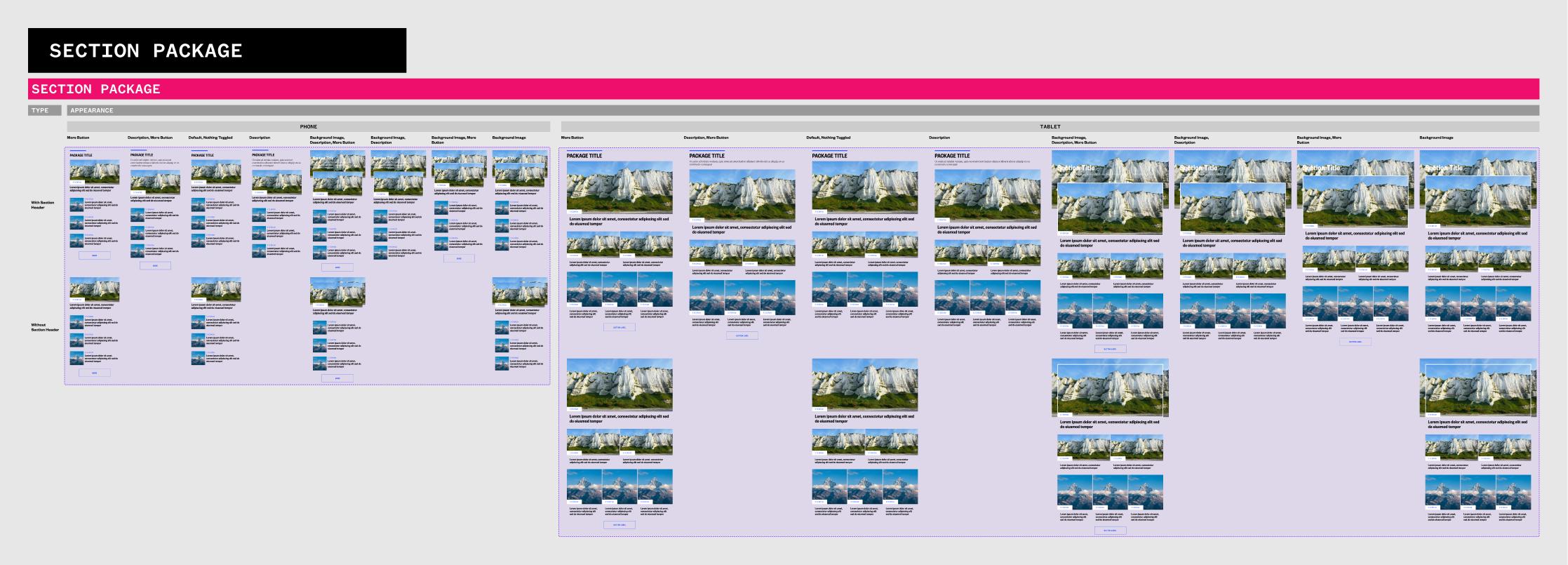This screenshot has width=1568, height=565.
Task: Click phone 'Description, More Button' column label
Action: (150, 138)
